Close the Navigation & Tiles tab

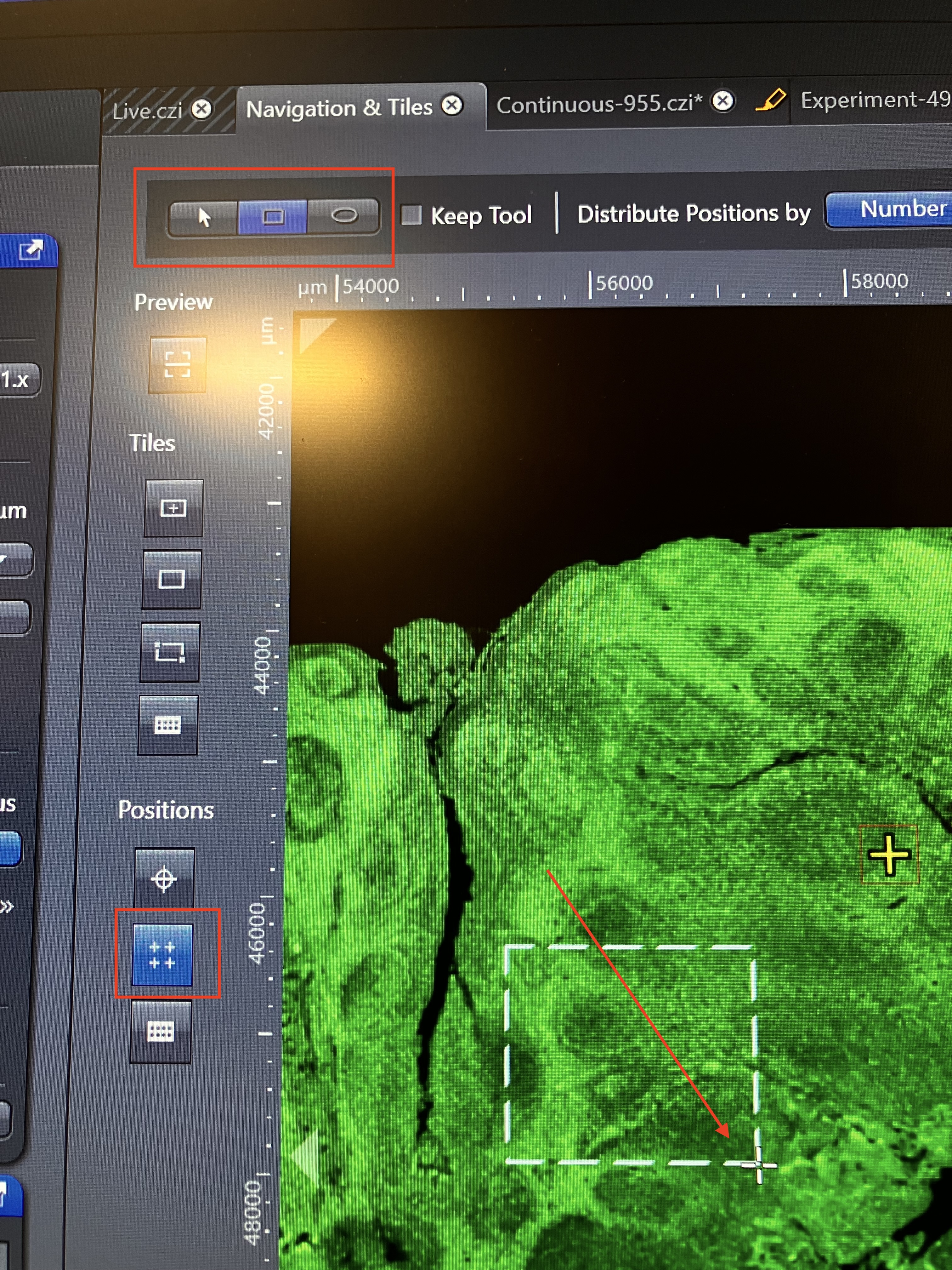click(x=453, y=105)
